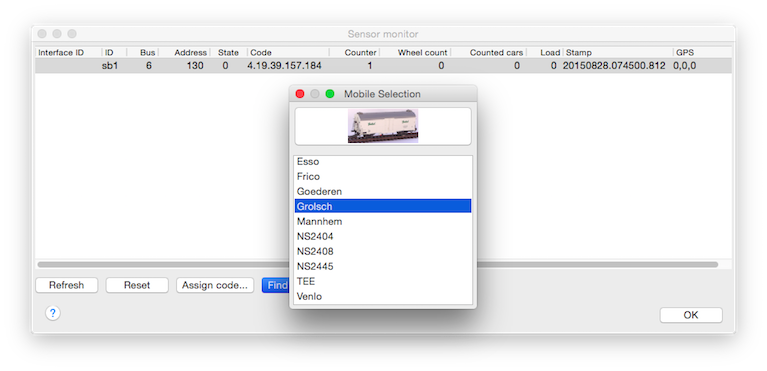767x371 pixels.
Task: Close the Mobile Selection dialog
Action: click(x=300, y=94)
